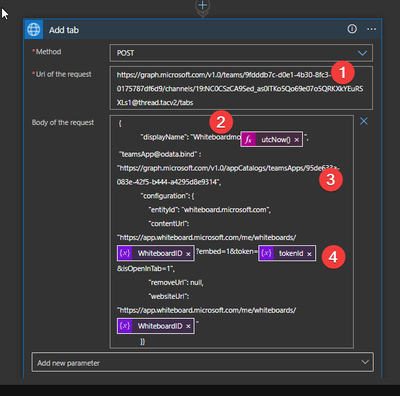
Task: Select the utcNow() expression token
Action: pyautogui.click(x=272, y=139)
